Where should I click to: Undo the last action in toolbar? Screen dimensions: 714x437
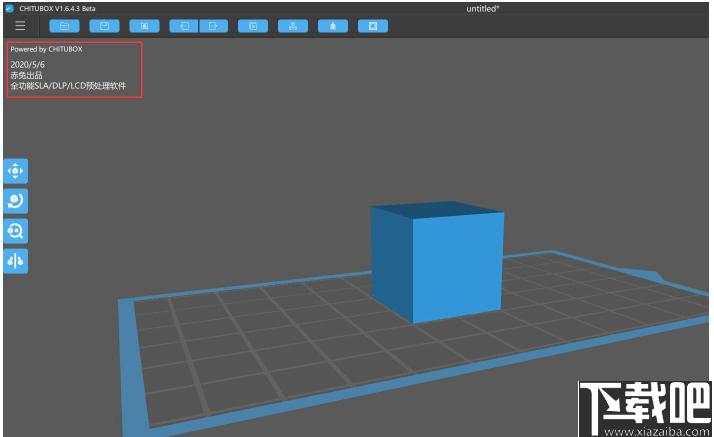[184, 26]
